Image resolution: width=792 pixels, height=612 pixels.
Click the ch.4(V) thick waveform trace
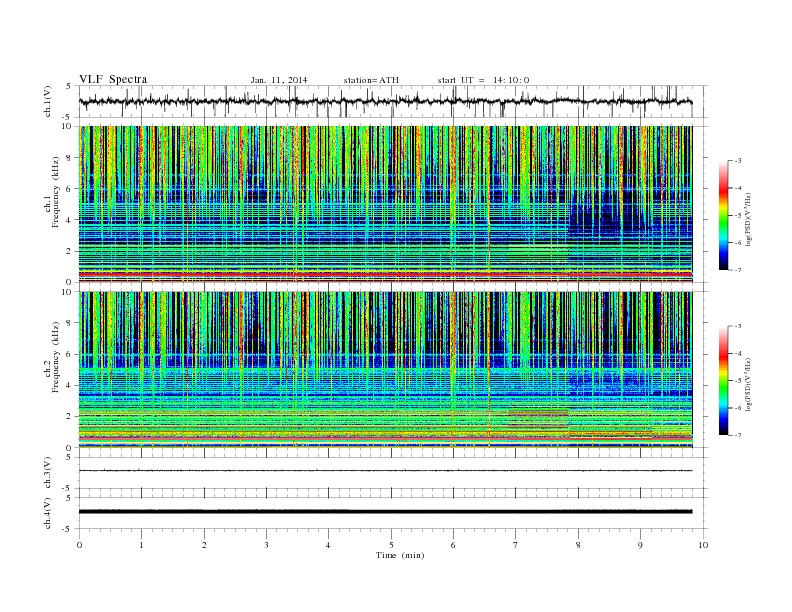tap(385, 512)
